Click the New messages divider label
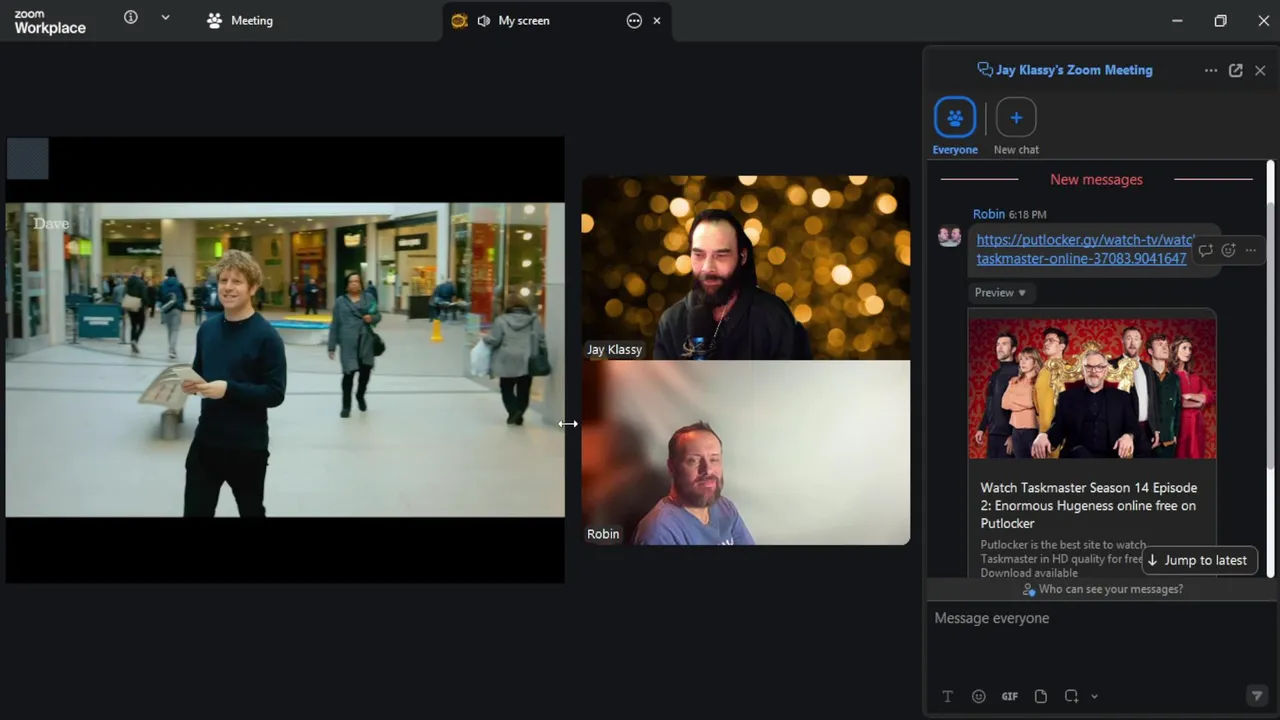This screenshot has width=1280, height=720. (1096, 179)
